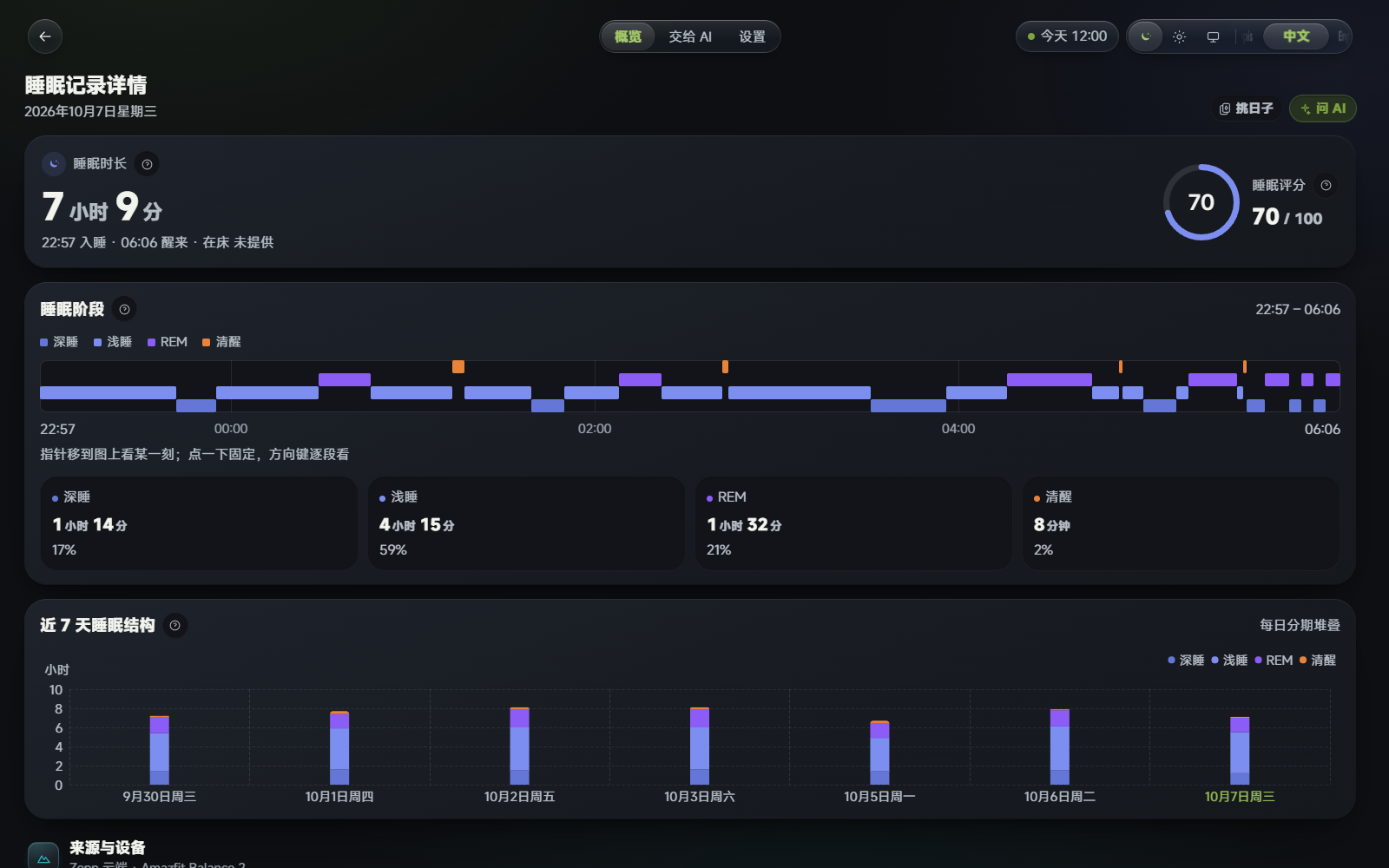Click the 今天 12:00 status pill
Viewport: 1389px width, 868px height.
[x=1067, y=36]
